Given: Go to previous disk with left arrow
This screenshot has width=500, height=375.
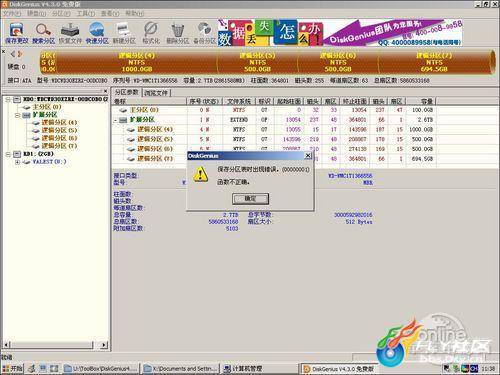Looking at the screenshot, I should tap(13, 54).
